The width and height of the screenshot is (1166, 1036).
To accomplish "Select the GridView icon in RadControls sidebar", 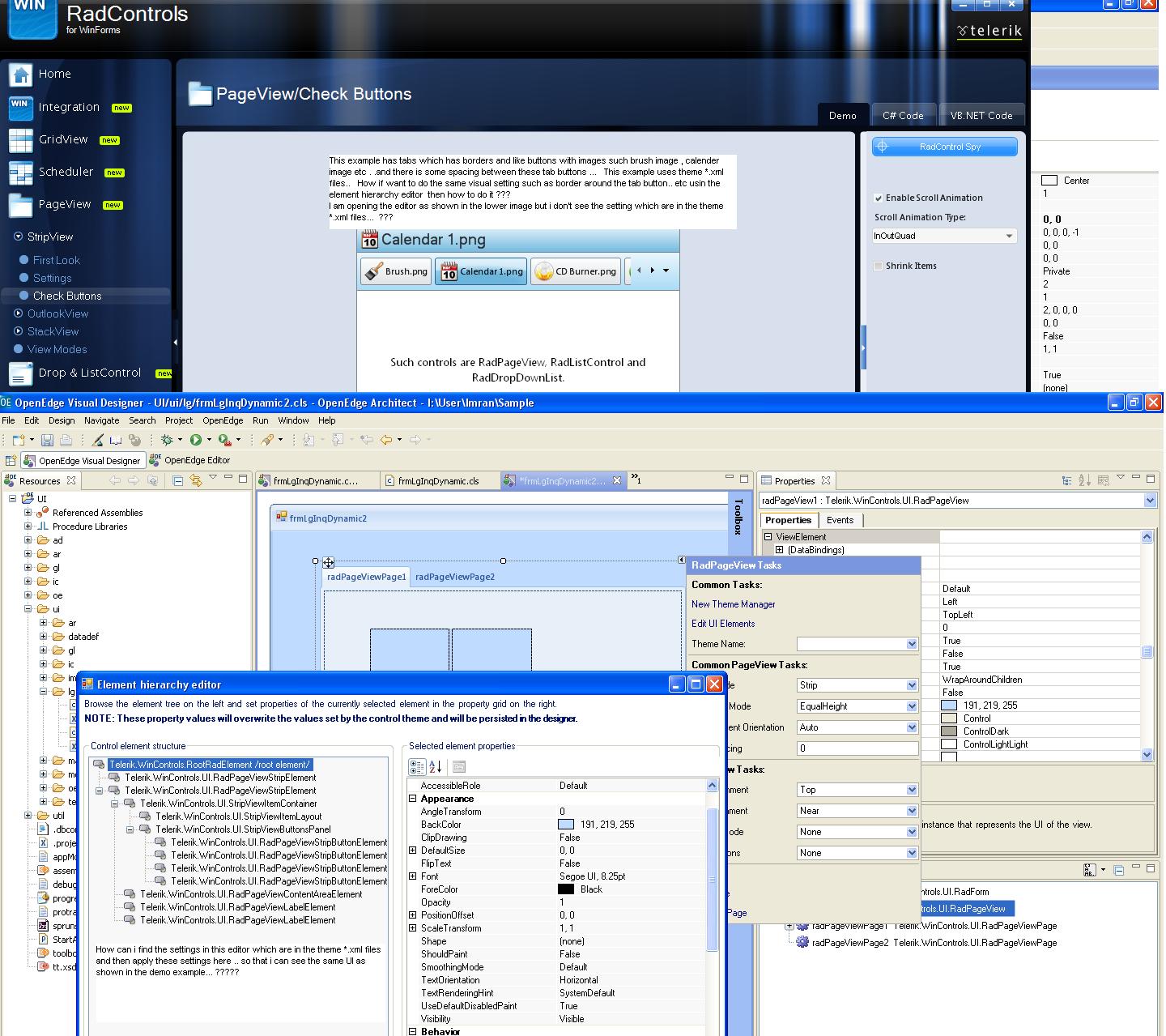I will 20,140.
